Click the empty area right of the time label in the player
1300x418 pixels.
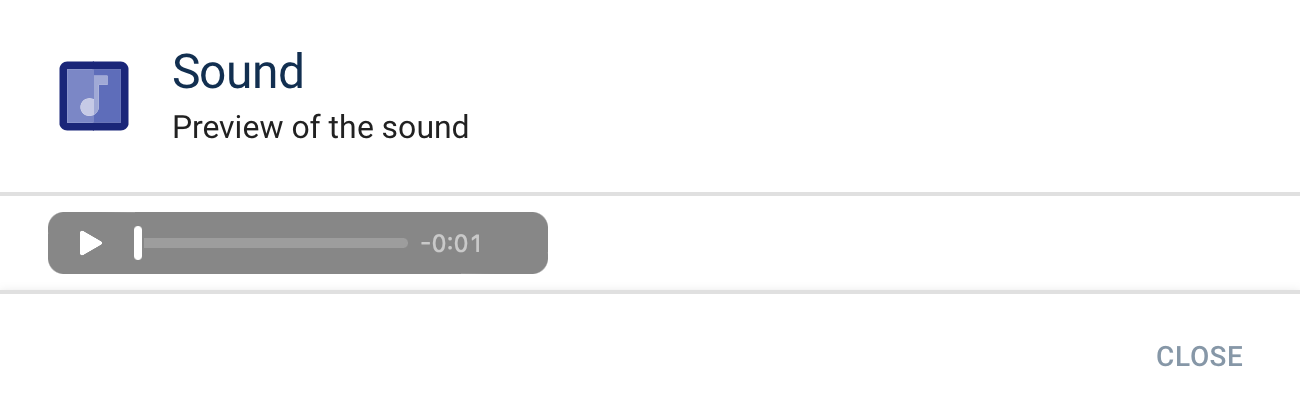point(515,243)
